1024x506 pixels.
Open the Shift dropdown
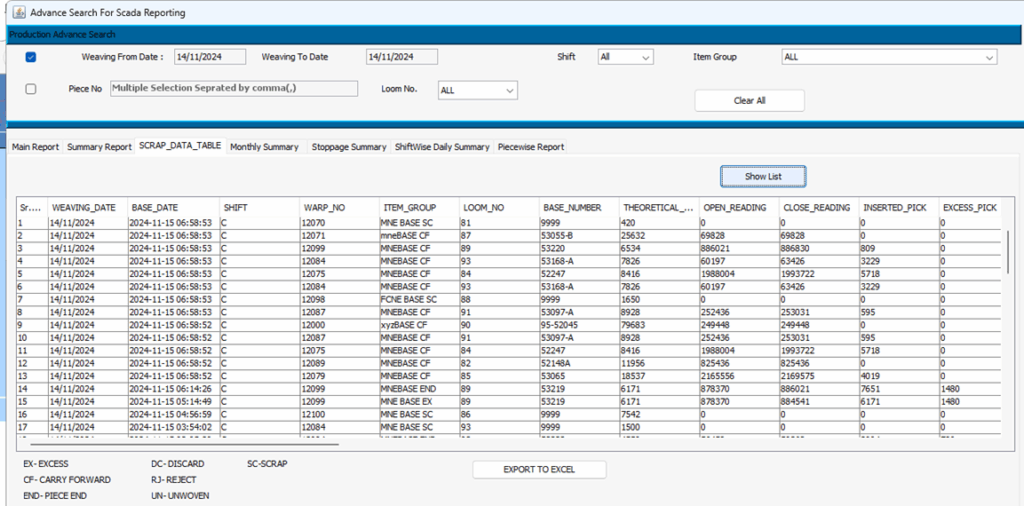625,57
